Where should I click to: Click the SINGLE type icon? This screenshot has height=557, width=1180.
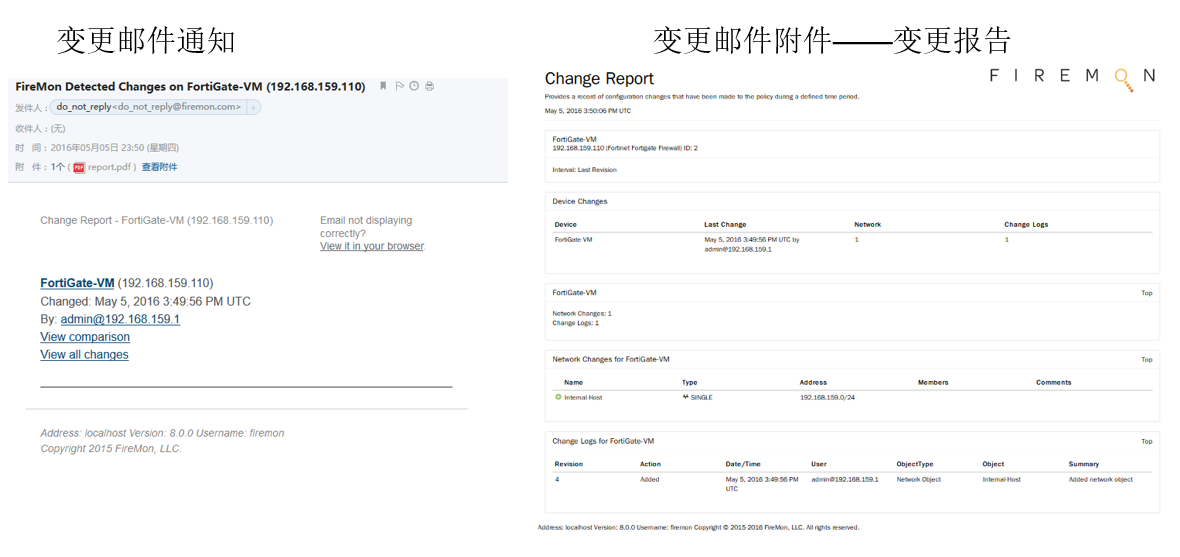coord(685,397)
